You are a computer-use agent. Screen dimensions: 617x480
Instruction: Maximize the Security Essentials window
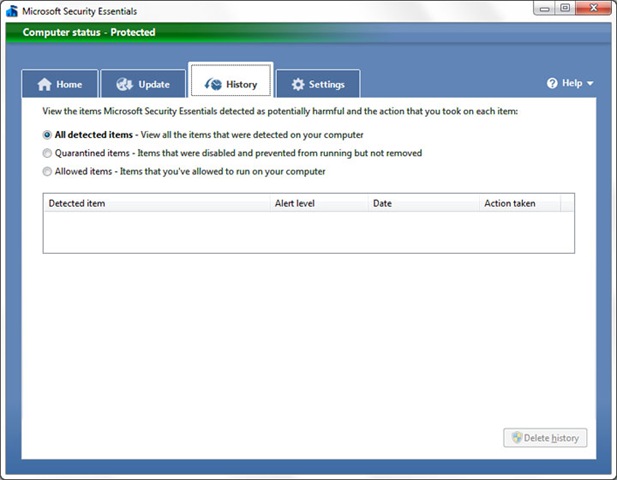click(x=565, y=8)
